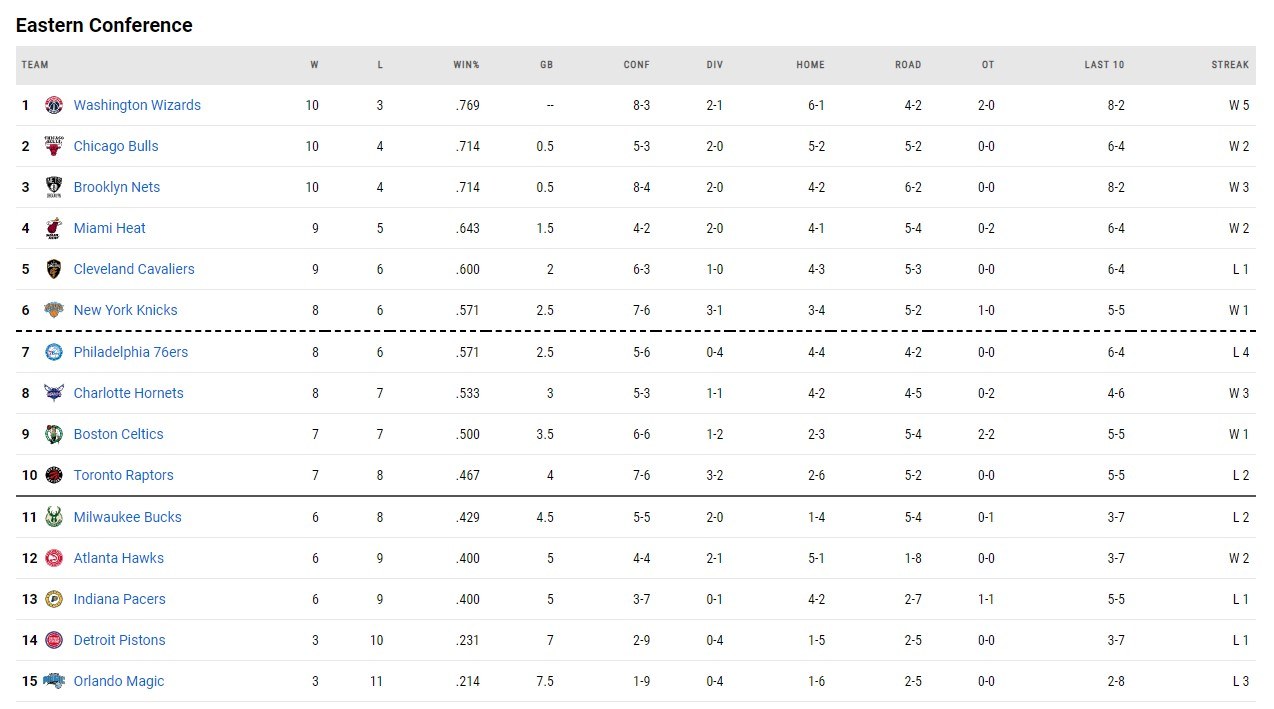Open the Indiana Pacers team link
Image resolution: width=1274 pixels, height=709 pixels.
click(119, 599)
